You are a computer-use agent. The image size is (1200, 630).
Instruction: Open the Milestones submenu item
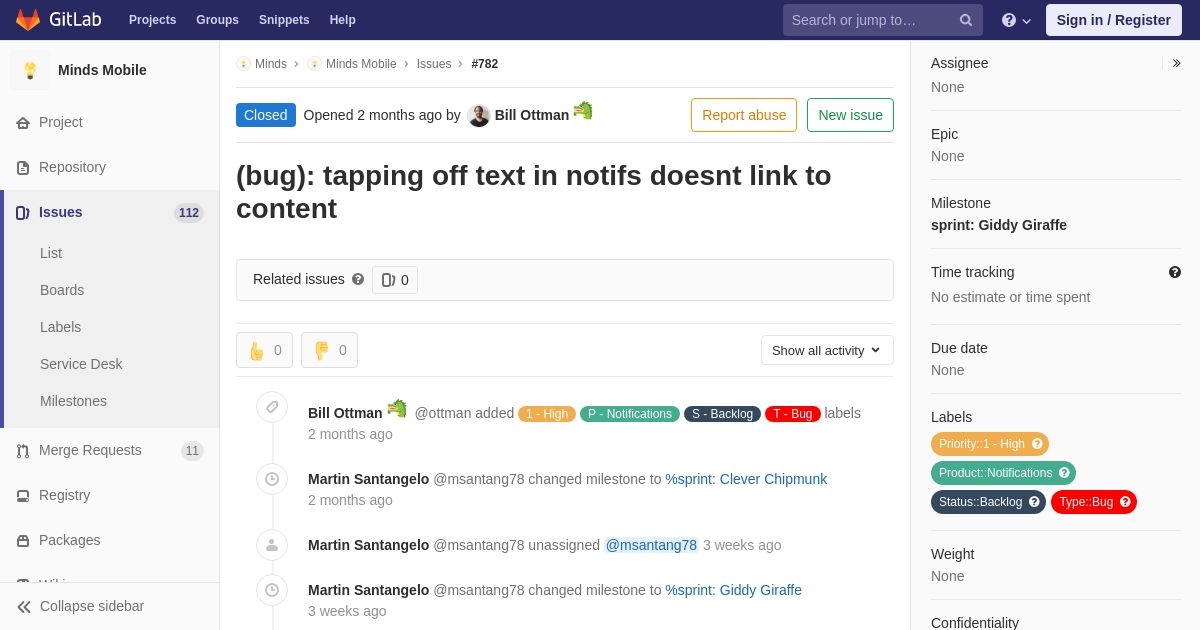click(x=73, y=401)
